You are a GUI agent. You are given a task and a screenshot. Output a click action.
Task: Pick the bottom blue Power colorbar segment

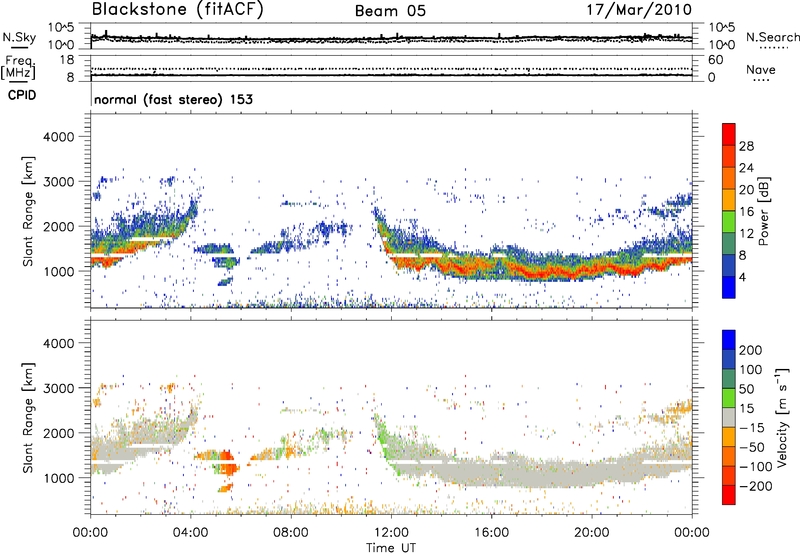729,287
